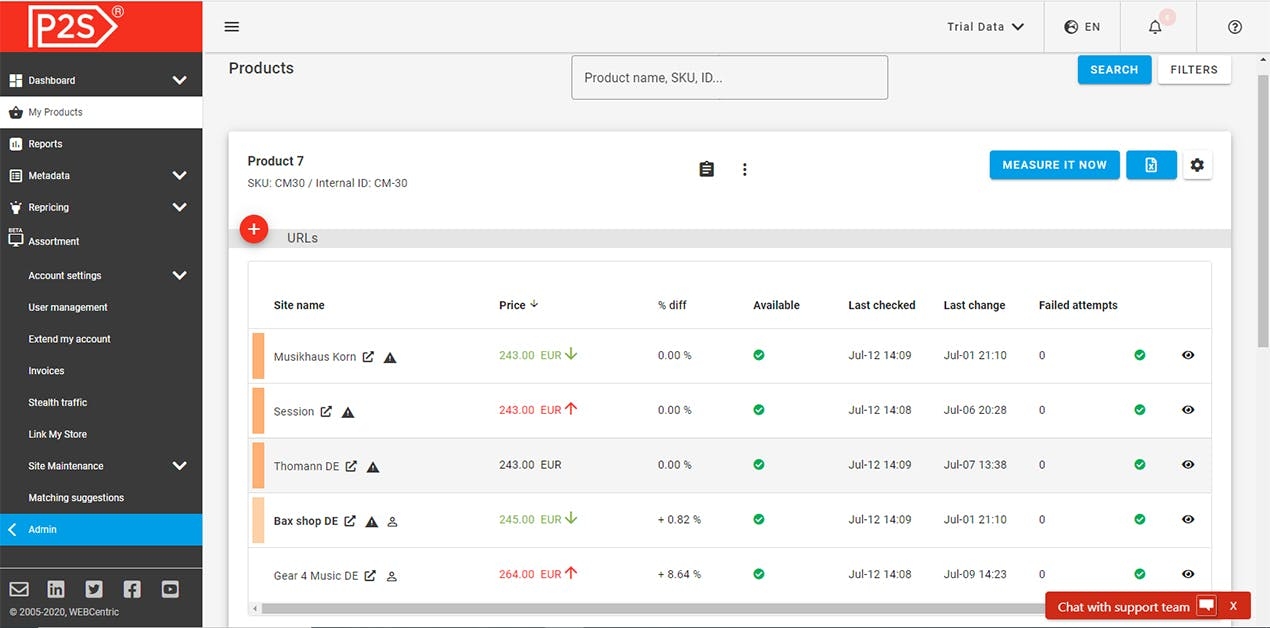Sort by Price column arrow

pos(534,304)
